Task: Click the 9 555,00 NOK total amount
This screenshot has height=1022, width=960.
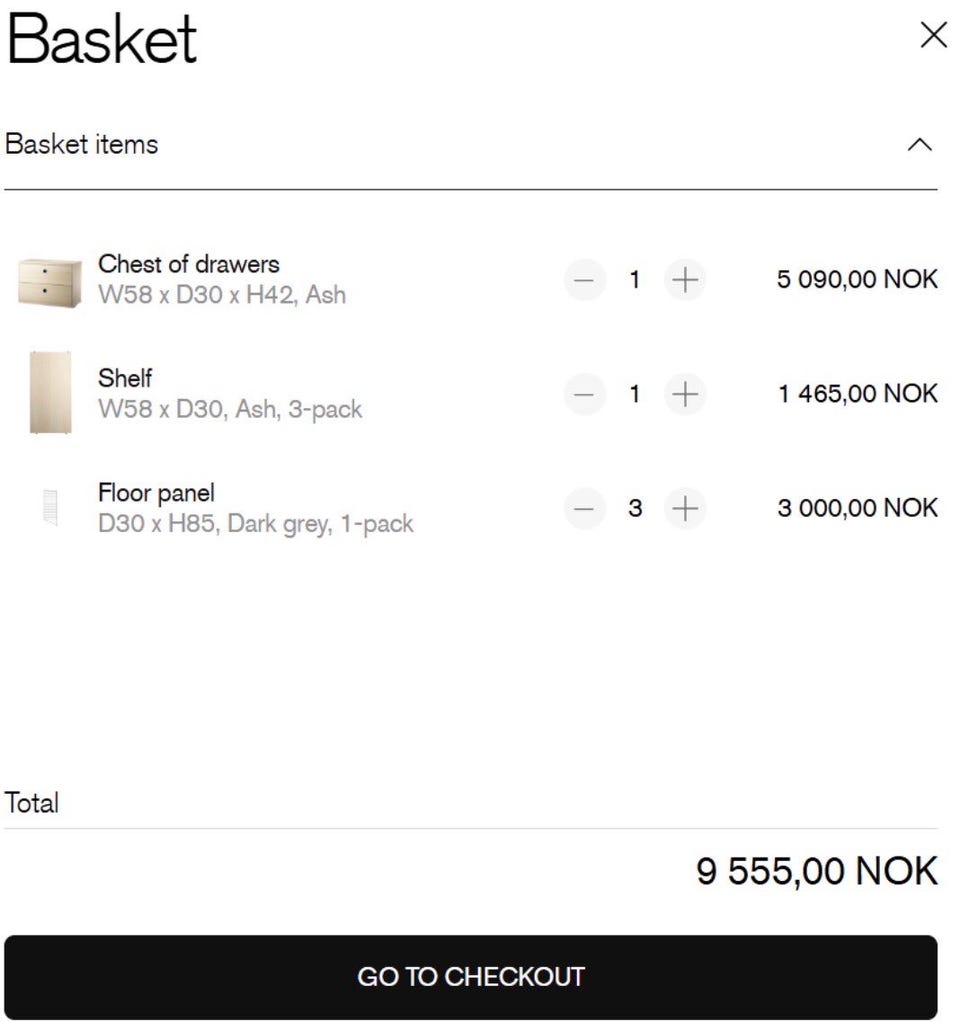Action: click(x=817, y=871)
